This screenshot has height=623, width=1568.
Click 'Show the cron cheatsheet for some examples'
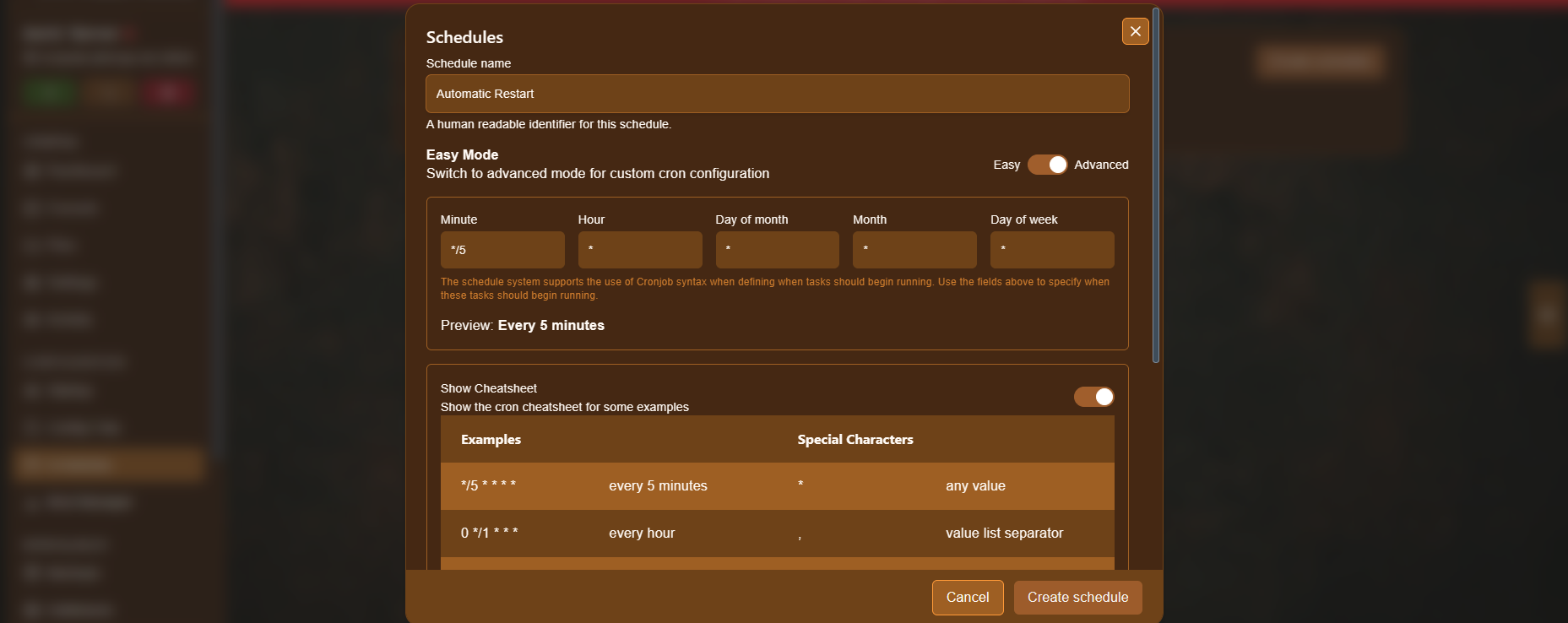coord(565,407)
